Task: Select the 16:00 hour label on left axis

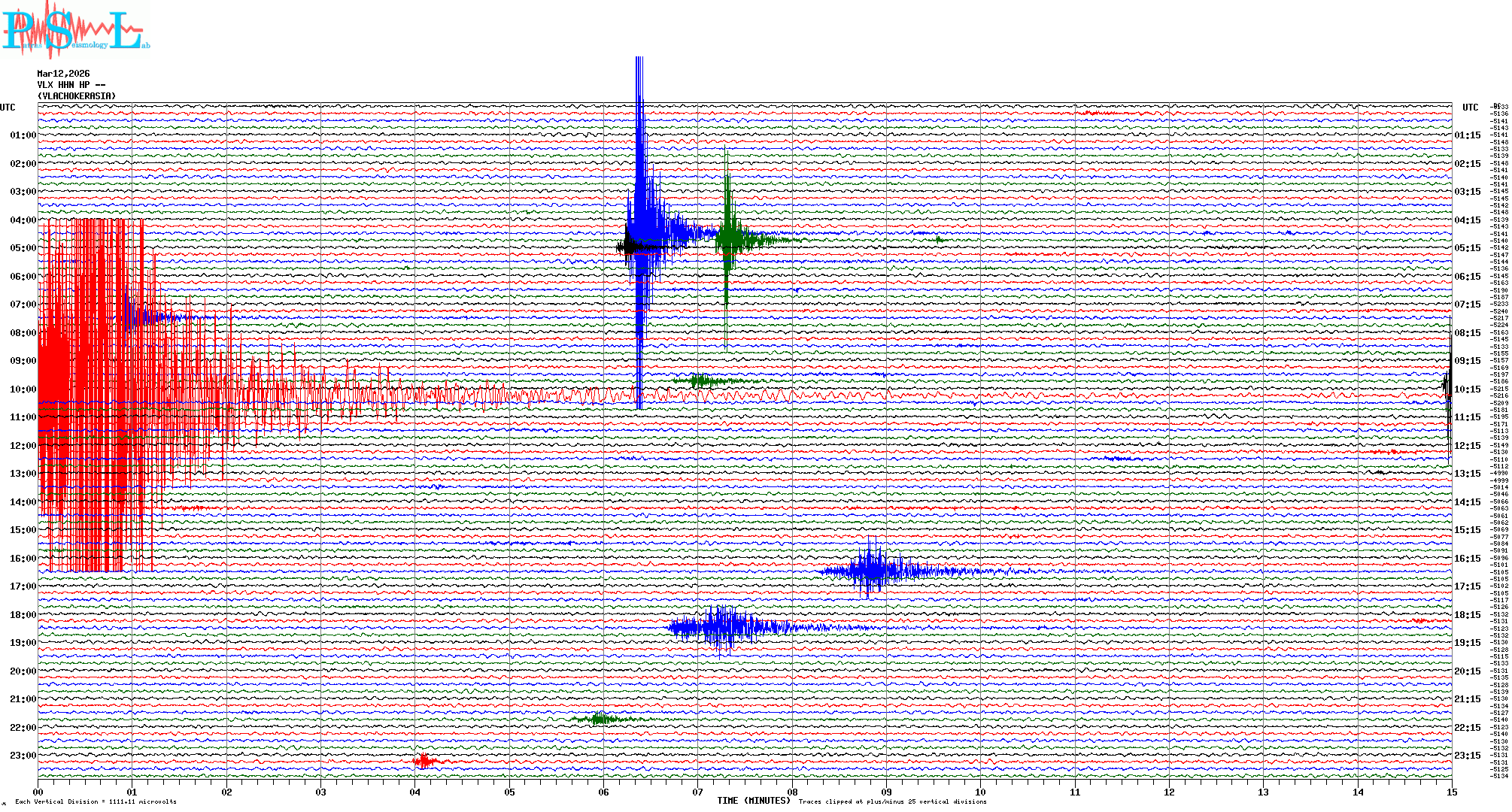Action: click(23, 559)
